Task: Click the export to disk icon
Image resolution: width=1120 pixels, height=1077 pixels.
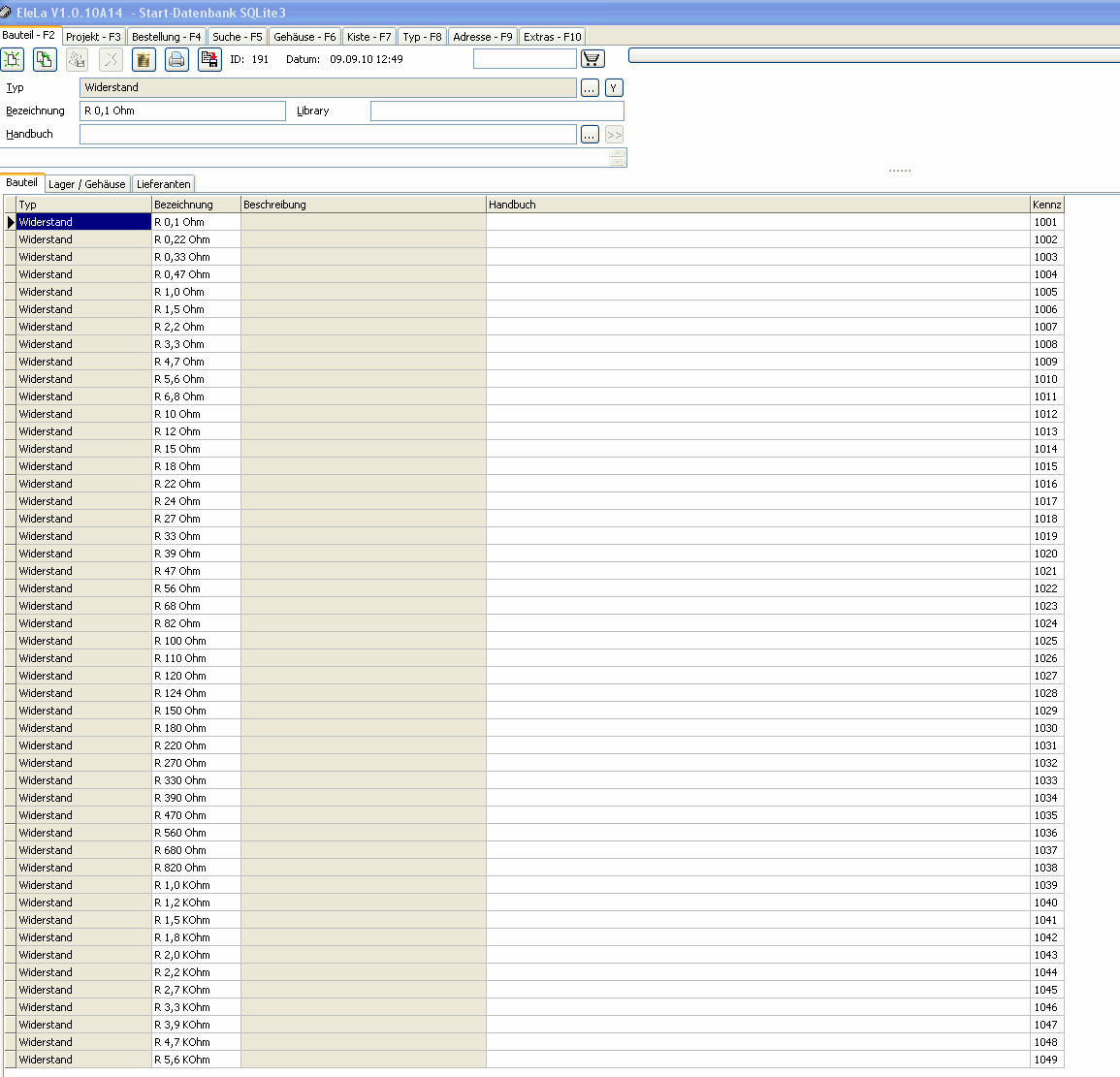Action: (x=209, y=60)
